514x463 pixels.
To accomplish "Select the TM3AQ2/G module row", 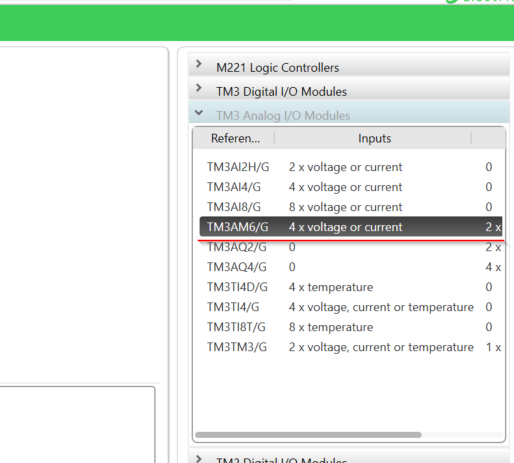I will coord(351,247).
